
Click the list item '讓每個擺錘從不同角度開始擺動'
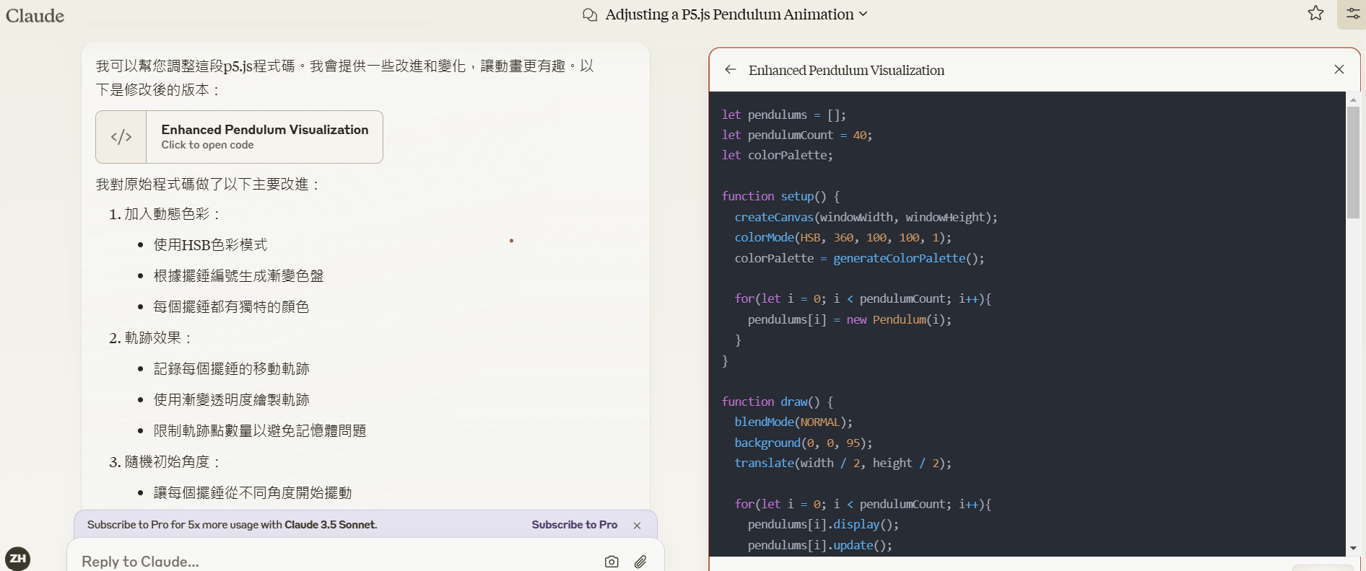click(x=253, y=493)
